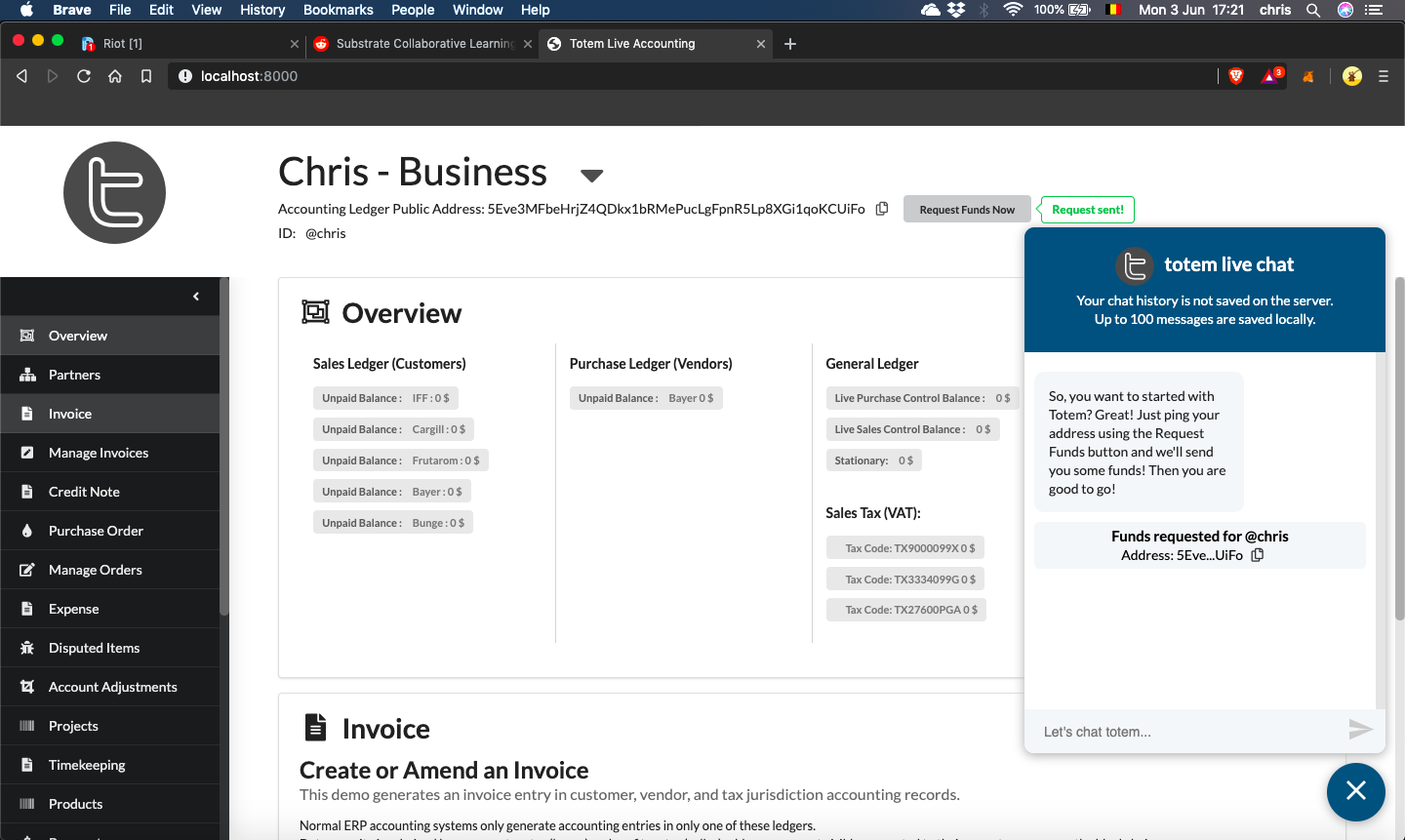The image size is (1405, 840).
Task: Click the page vertical scrollbar
Action: click(1399, 449)
